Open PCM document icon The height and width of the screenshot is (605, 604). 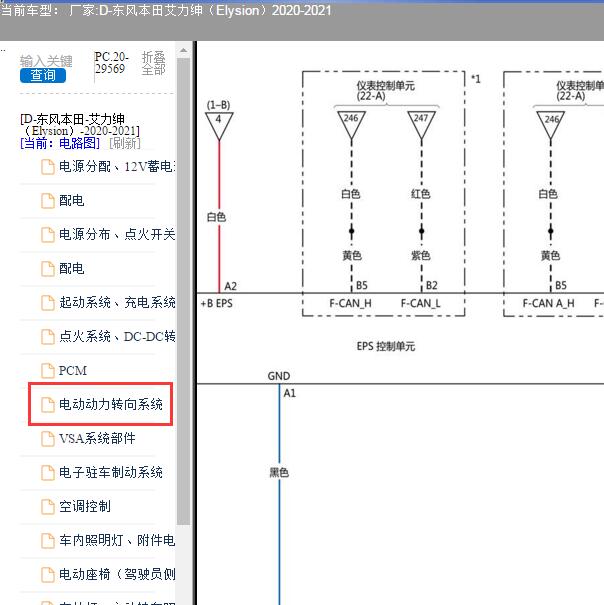48,370
